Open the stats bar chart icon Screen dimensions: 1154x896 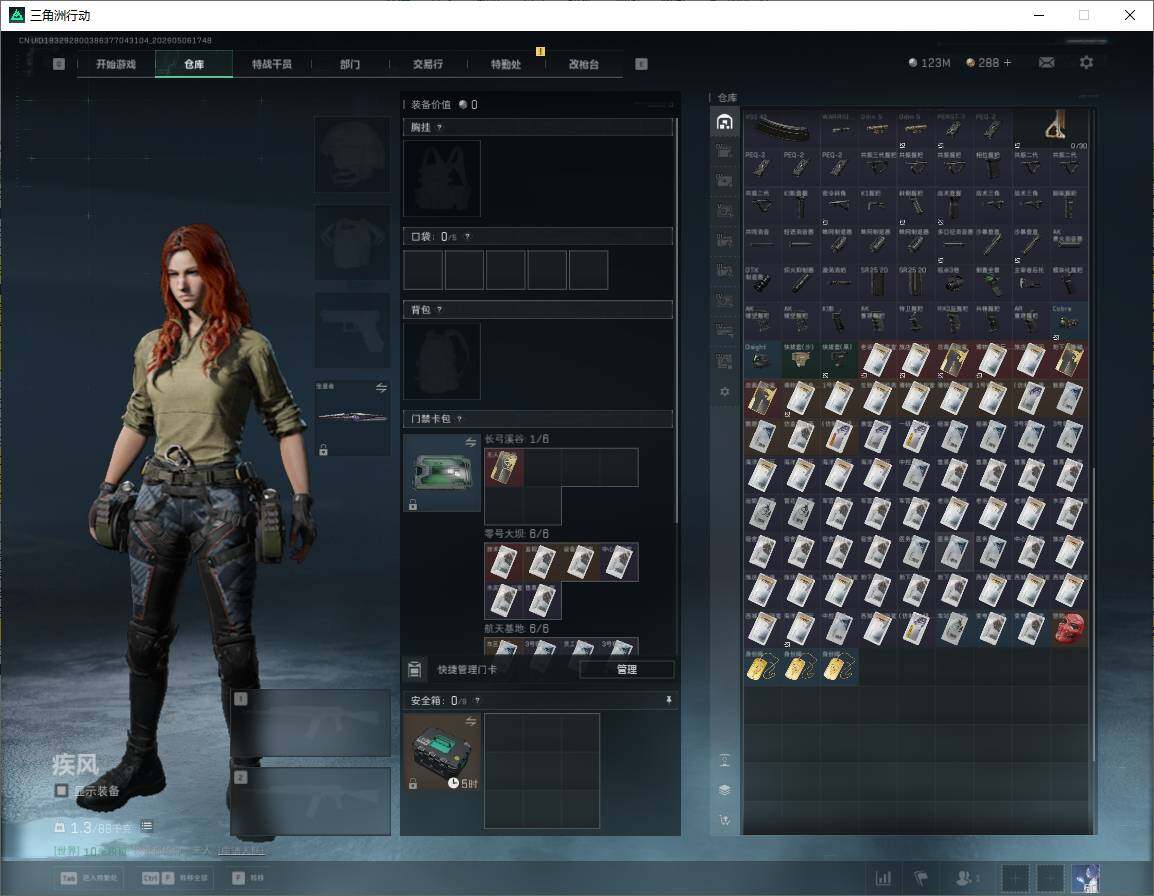882,878
